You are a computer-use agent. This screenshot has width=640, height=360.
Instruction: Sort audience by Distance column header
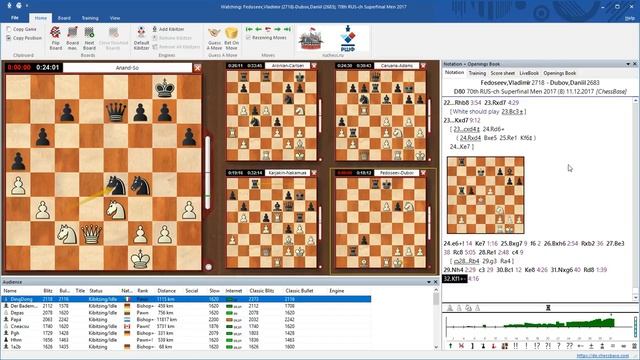167,291
